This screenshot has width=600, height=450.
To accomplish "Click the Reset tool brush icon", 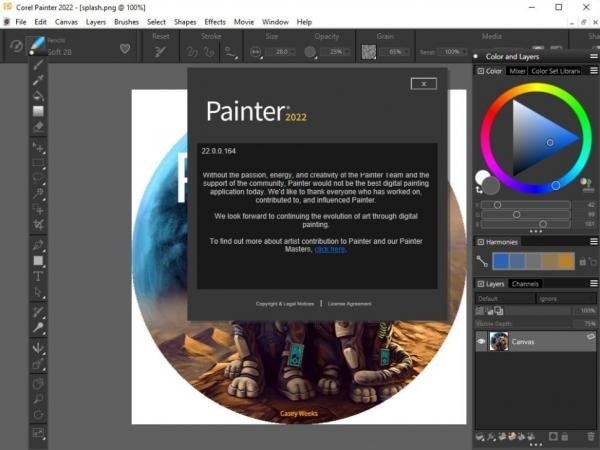I will pos(160,51).
